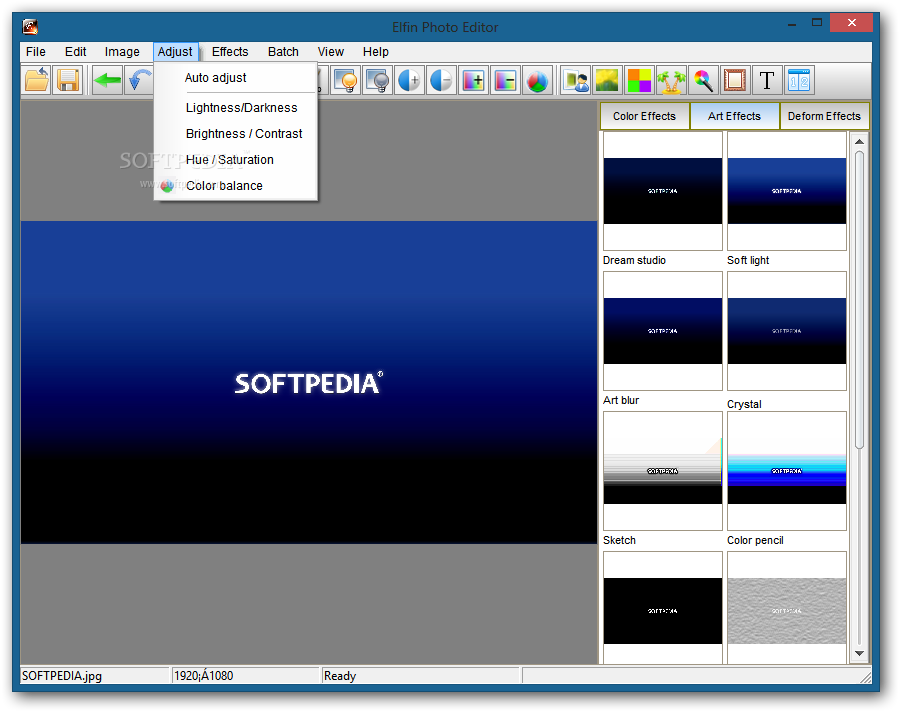Click the open file folder icon
Viewport: 900px width, 712px height.
37,80
